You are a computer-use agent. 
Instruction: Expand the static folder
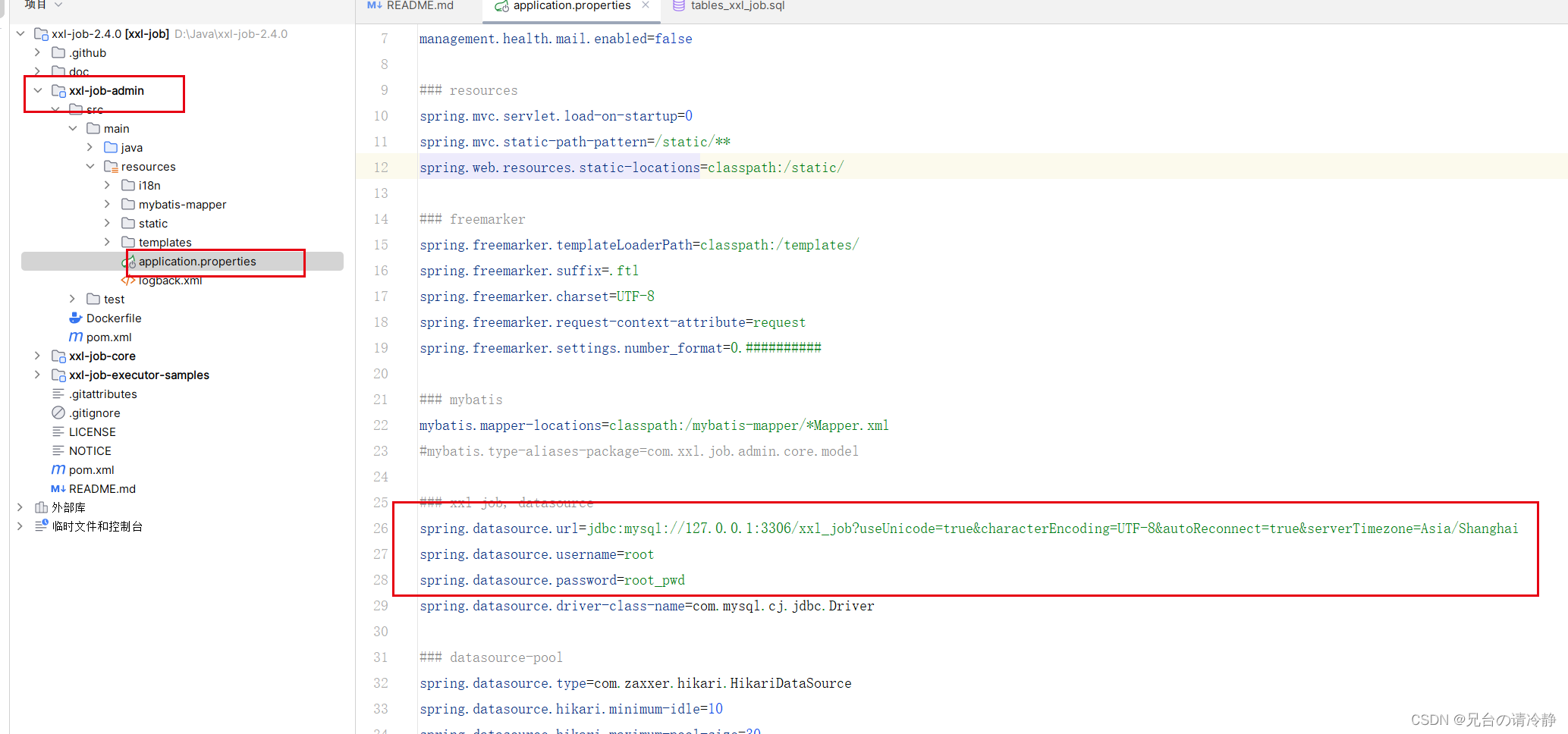click(x=108, y=223)
